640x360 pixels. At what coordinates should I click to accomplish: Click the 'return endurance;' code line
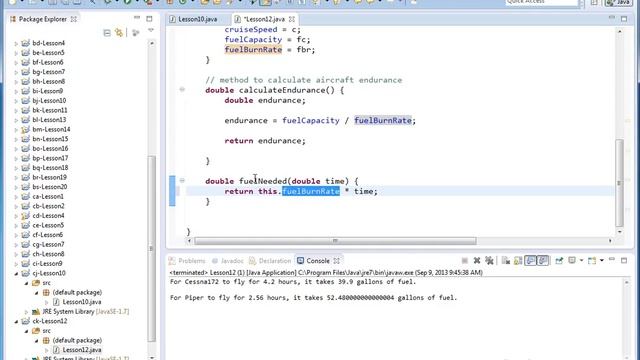[x=265, y=141]
